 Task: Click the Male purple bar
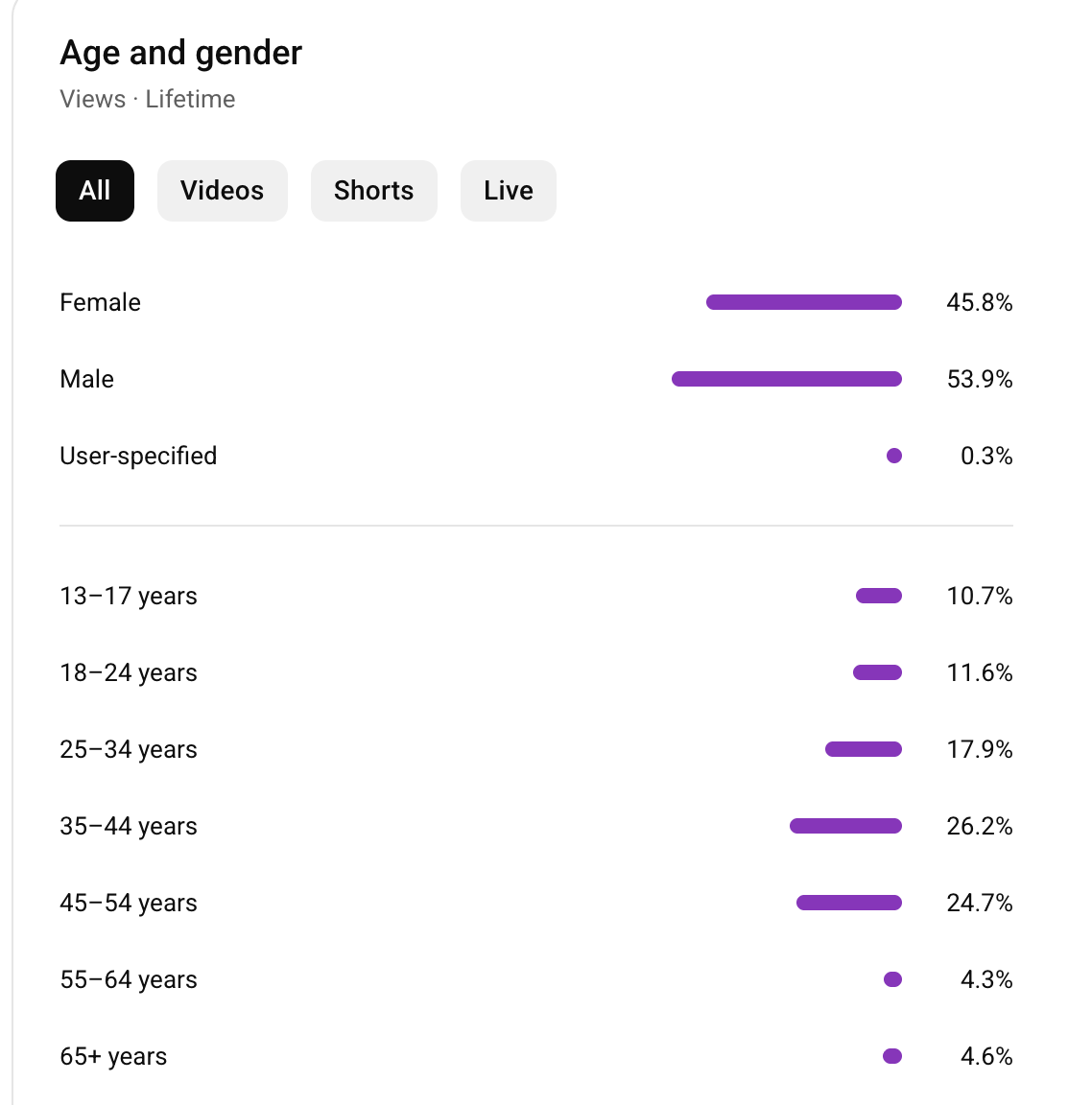tap(786, 379)
